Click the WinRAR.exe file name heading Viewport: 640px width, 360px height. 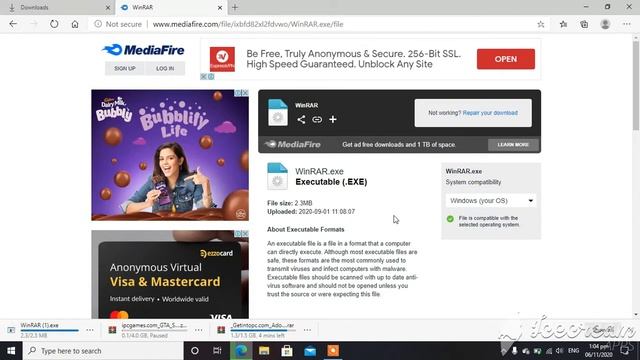[319, 171]
